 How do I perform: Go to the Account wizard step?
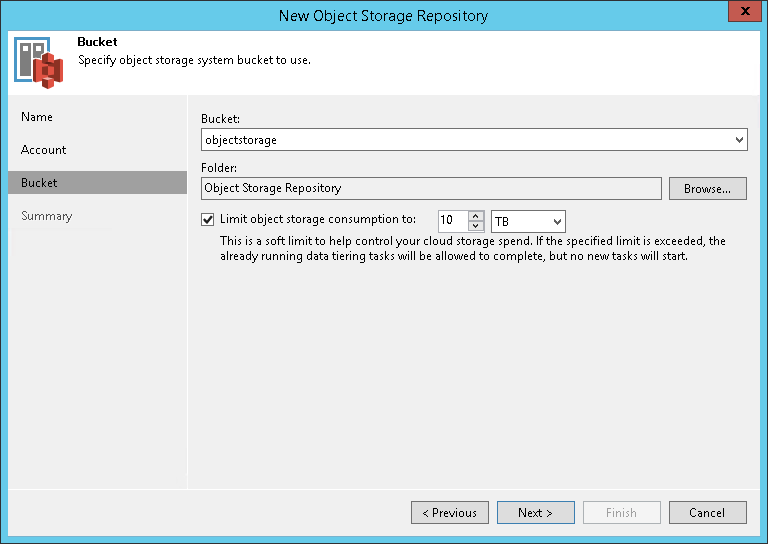[x=44, y=150]
